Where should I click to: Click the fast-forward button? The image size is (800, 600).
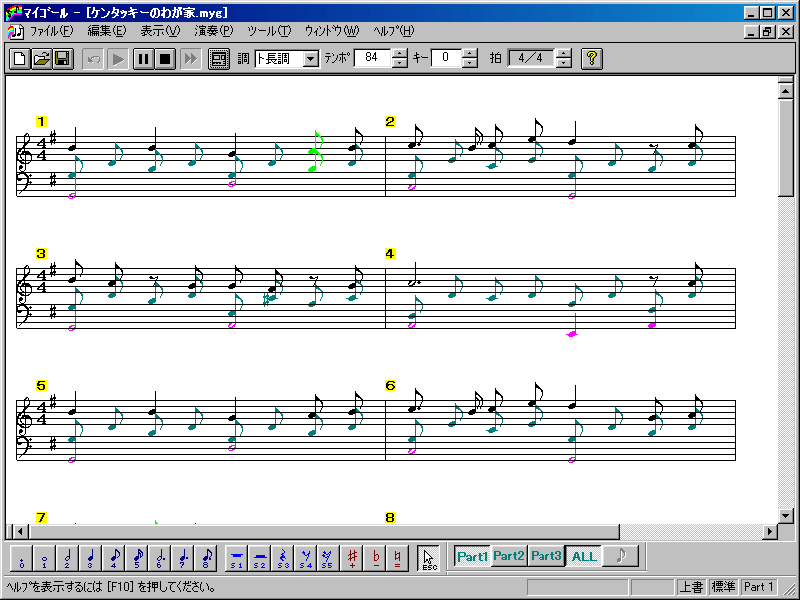point(190,59)
